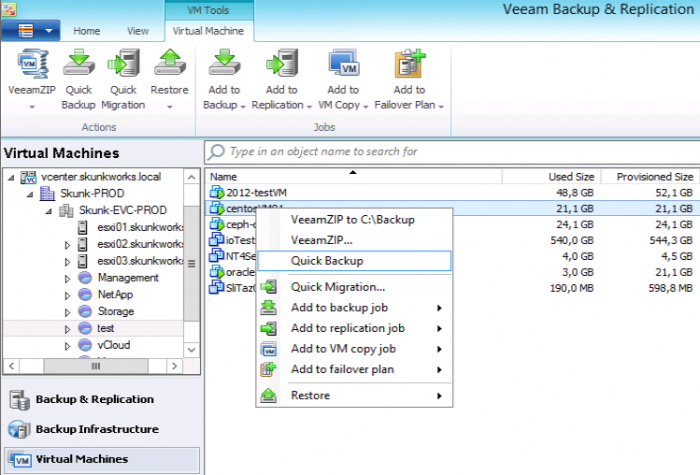Expand the esxi02.skunkworks host node
The height and width of the screenshot is (475, 700).
pyautogui.click(x=67, y=245)
